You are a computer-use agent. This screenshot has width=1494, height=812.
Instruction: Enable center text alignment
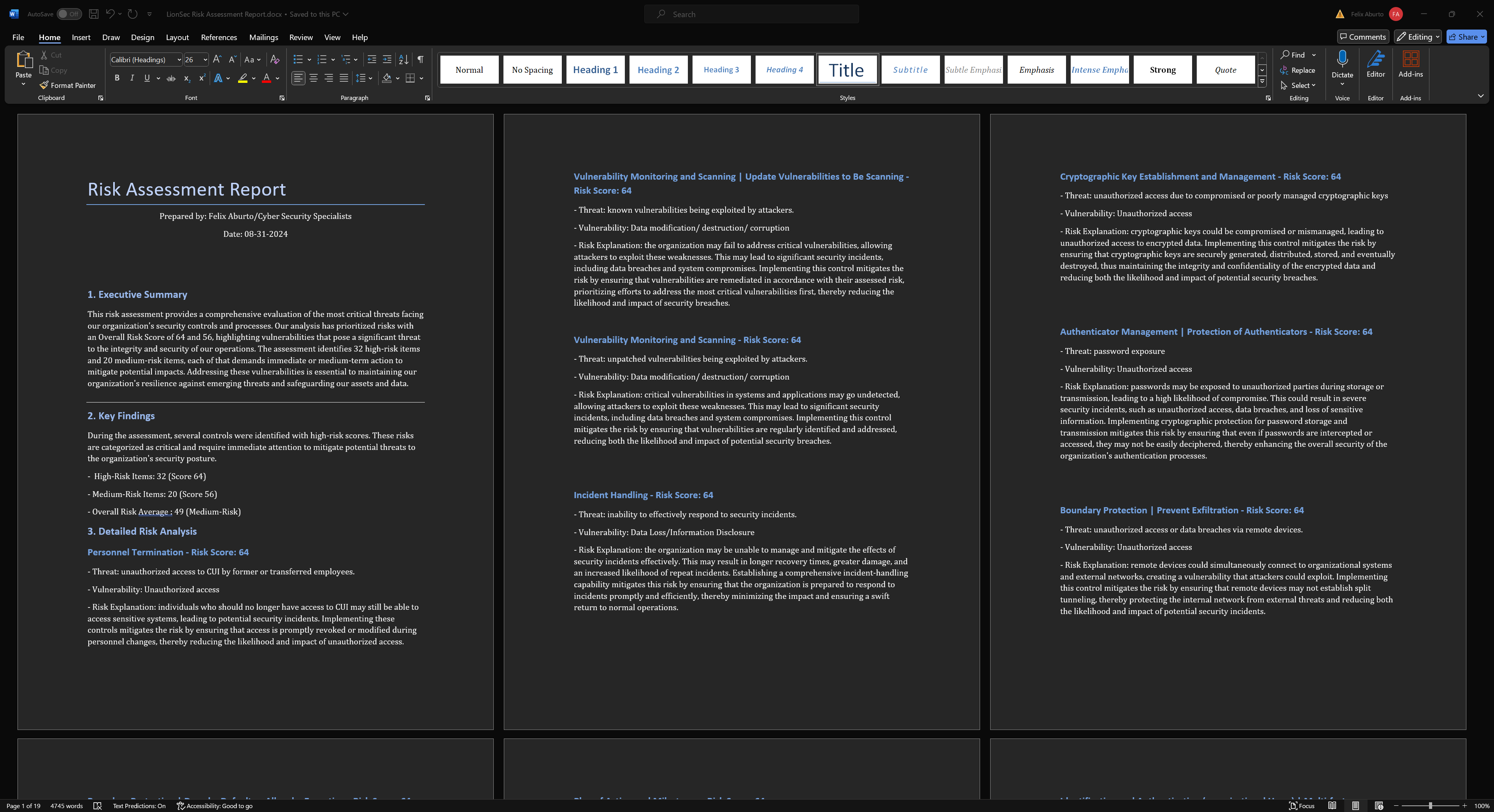tap(313, 78)
